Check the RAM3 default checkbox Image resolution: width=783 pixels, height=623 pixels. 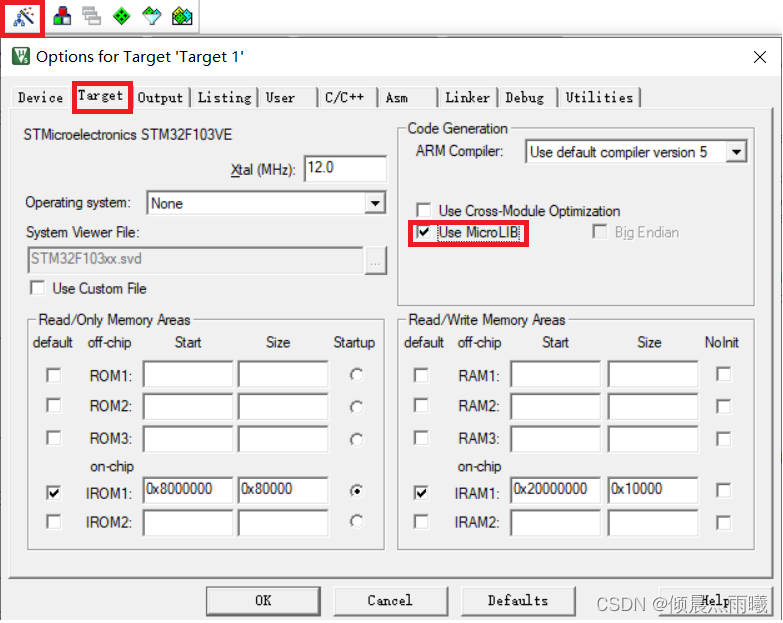[421, 438]
